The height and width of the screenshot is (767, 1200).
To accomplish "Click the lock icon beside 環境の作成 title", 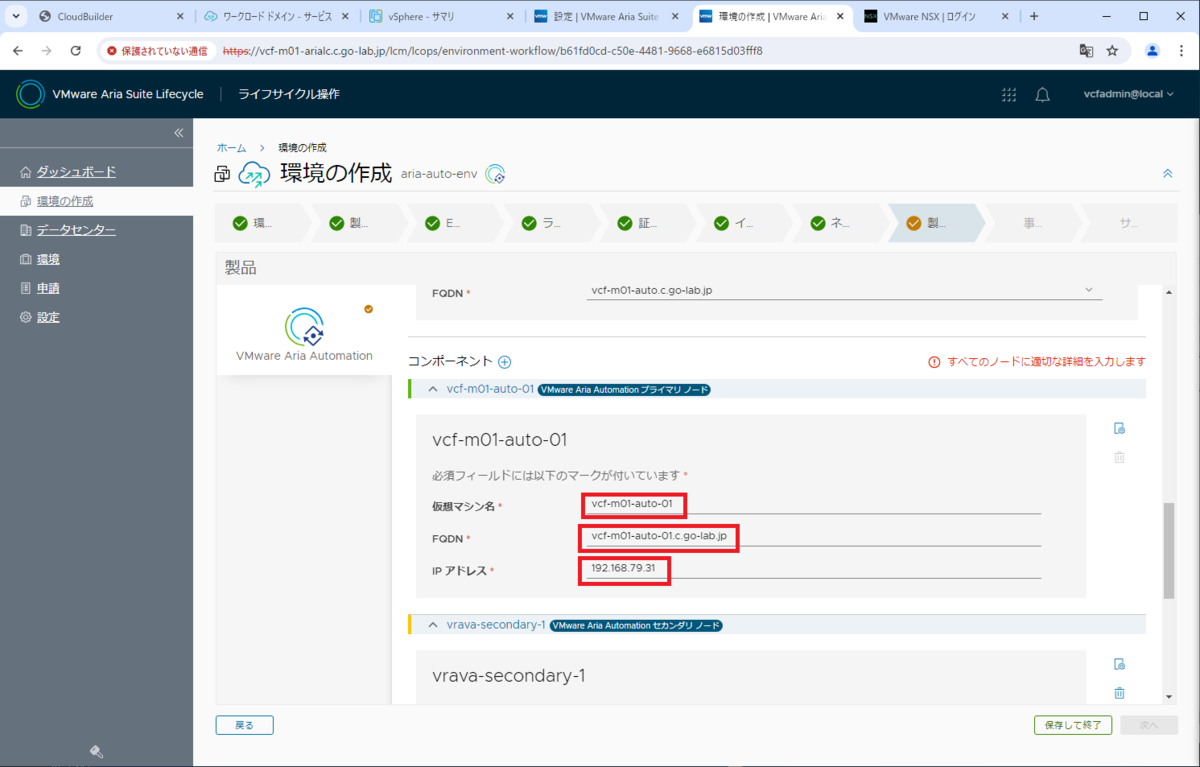I will click(222, 175).
